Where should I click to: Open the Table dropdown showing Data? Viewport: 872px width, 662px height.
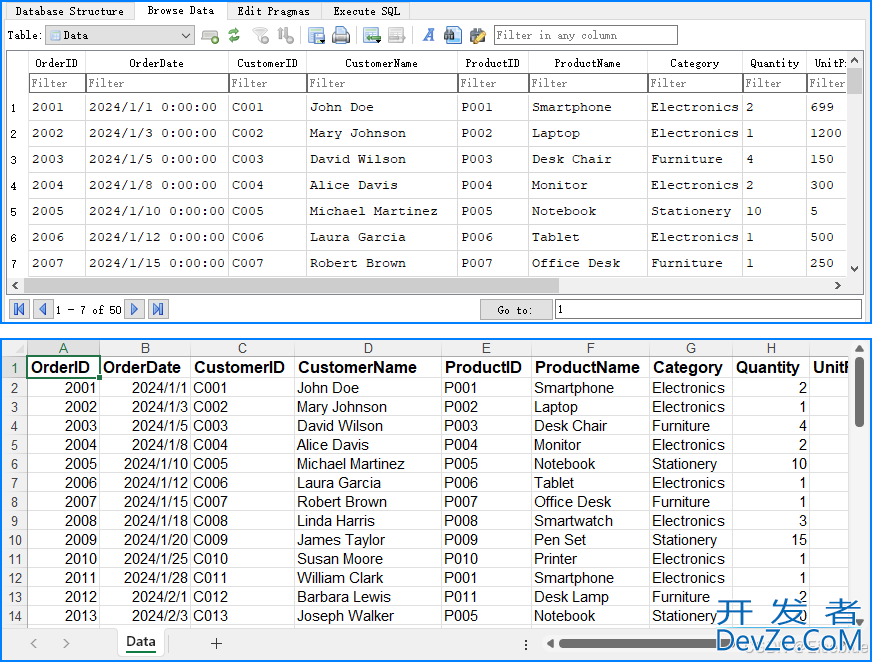[x=120, y=36]
